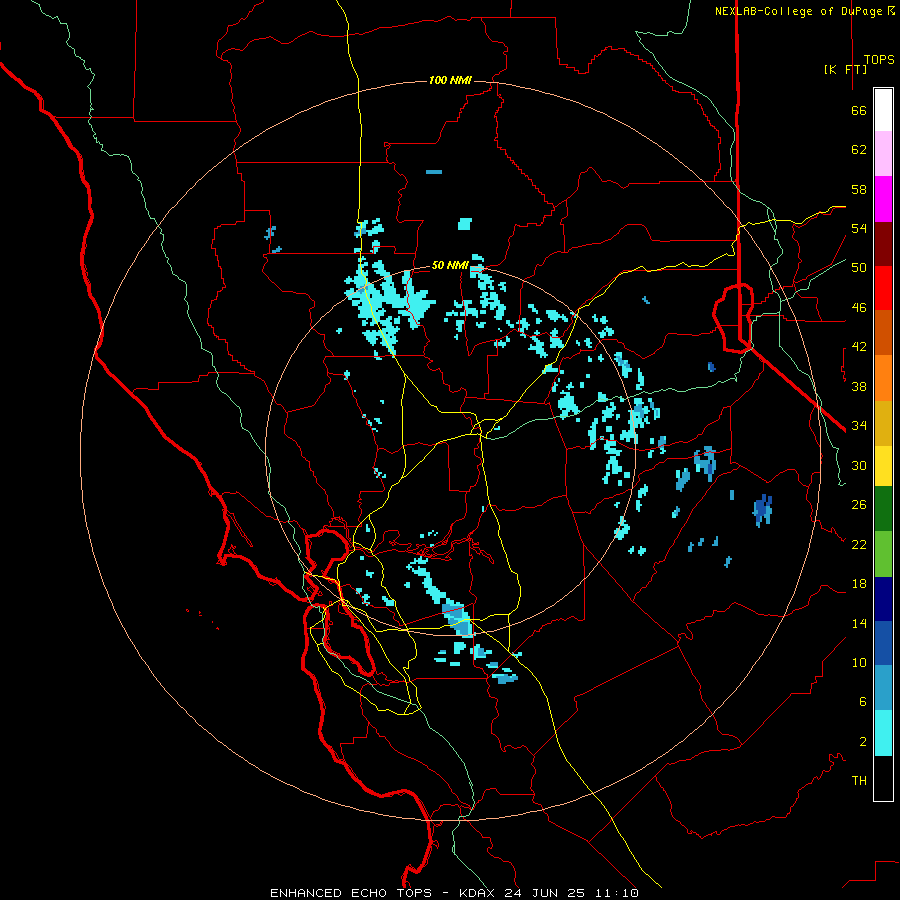
Task: Click the legend value 30
Action: point(859,465)
